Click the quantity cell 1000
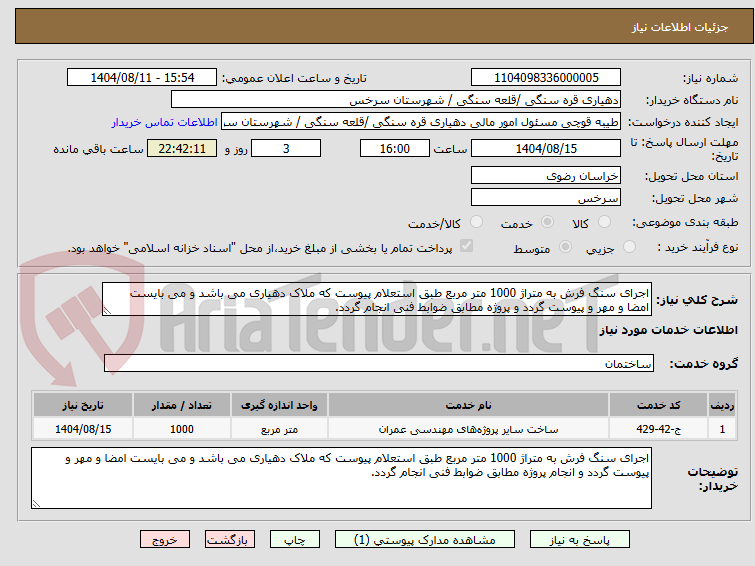This screenshot has height=566, width=755. click(182, 429)
